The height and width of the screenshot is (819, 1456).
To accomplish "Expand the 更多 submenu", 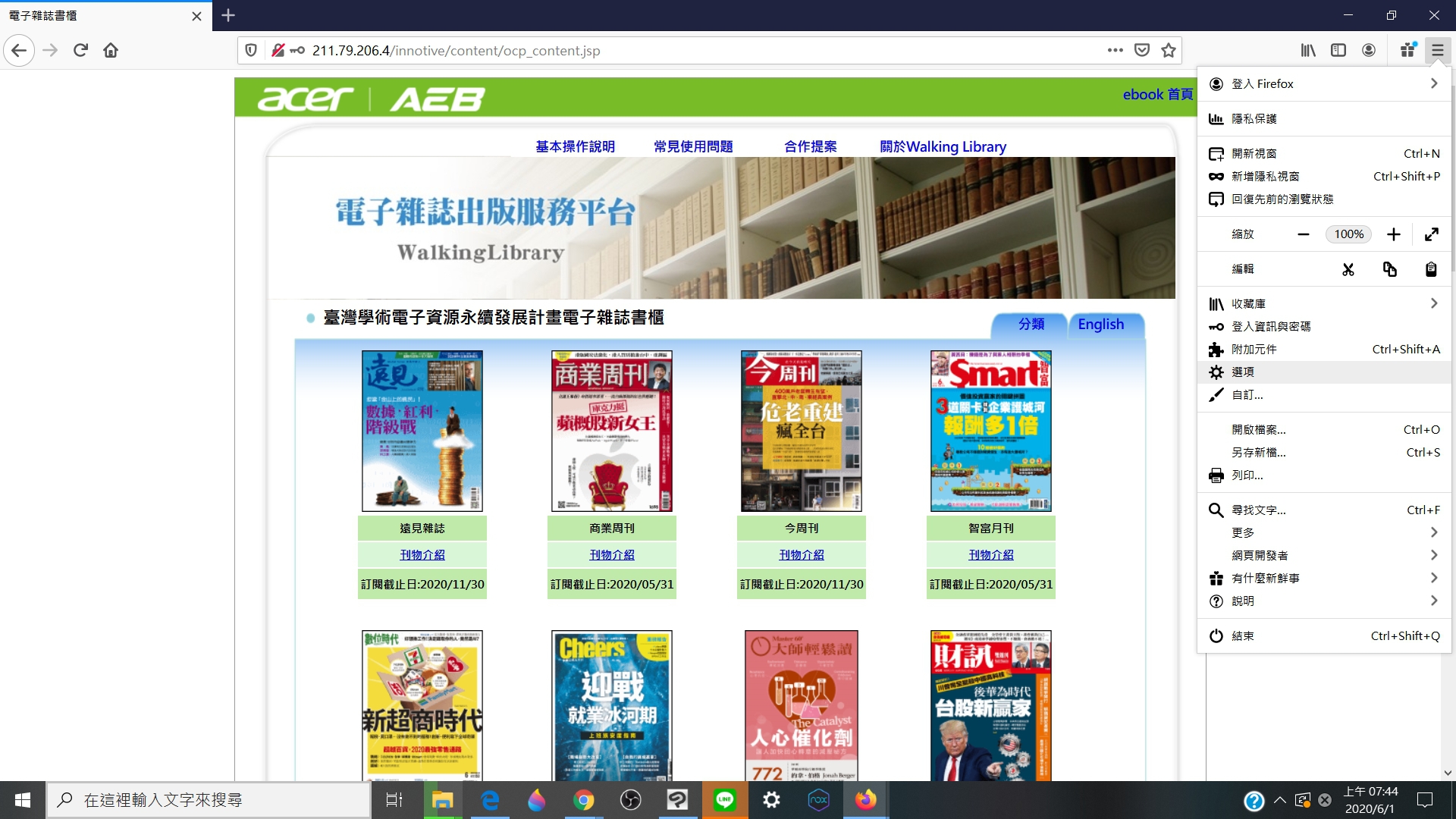I will click(1324, 533).
